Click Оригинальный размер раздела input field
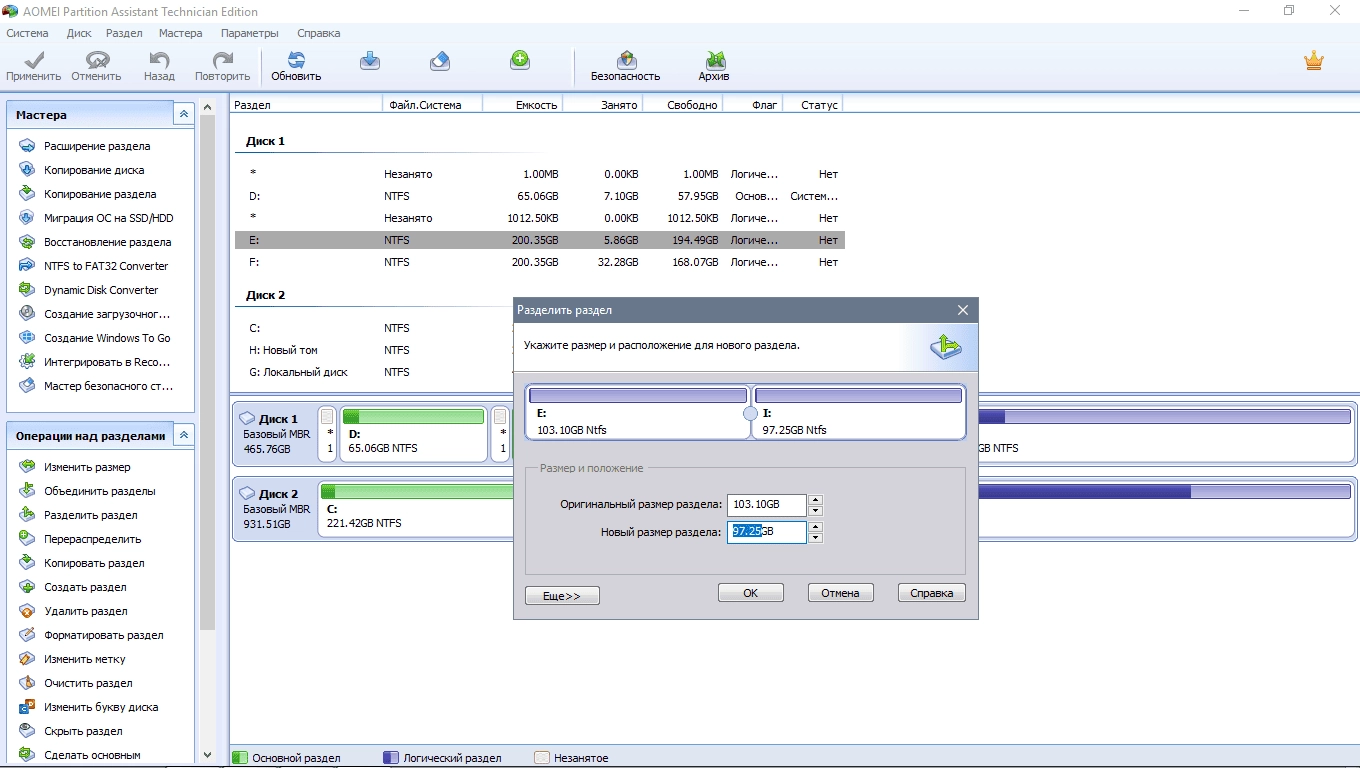Viewport: 1360px width, 768px height. pyautogui.click(x=767, y=505)
